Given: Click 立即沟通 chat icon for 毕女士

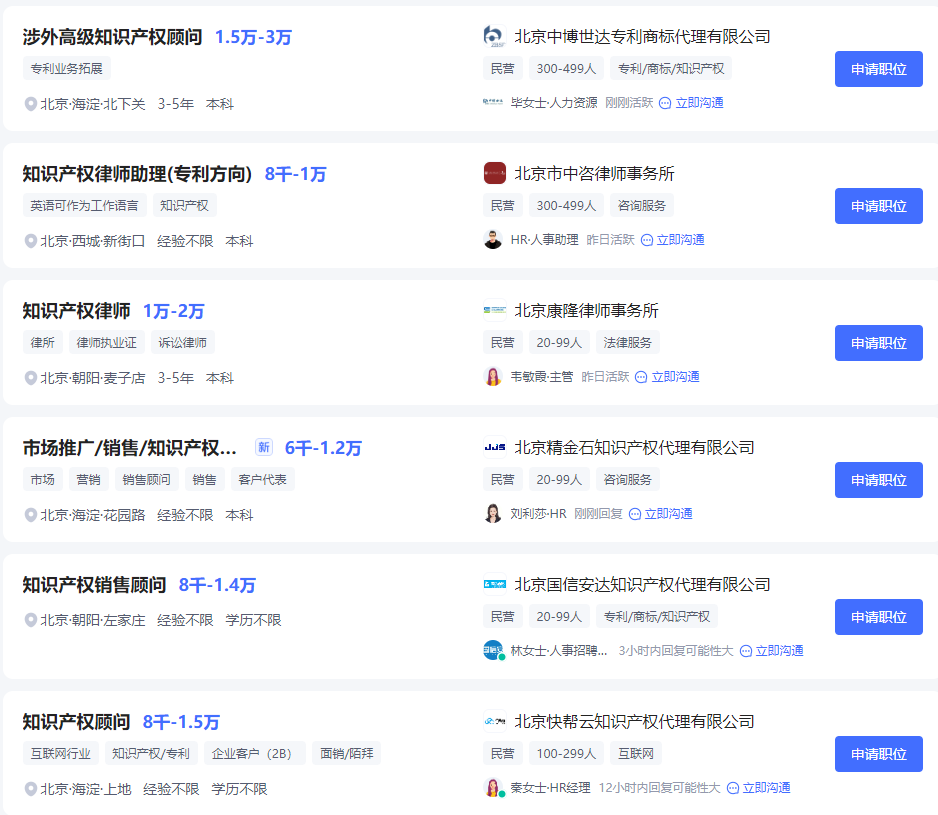Looking at the screenshot, I should pyautogui.click(x=665, y=103).
